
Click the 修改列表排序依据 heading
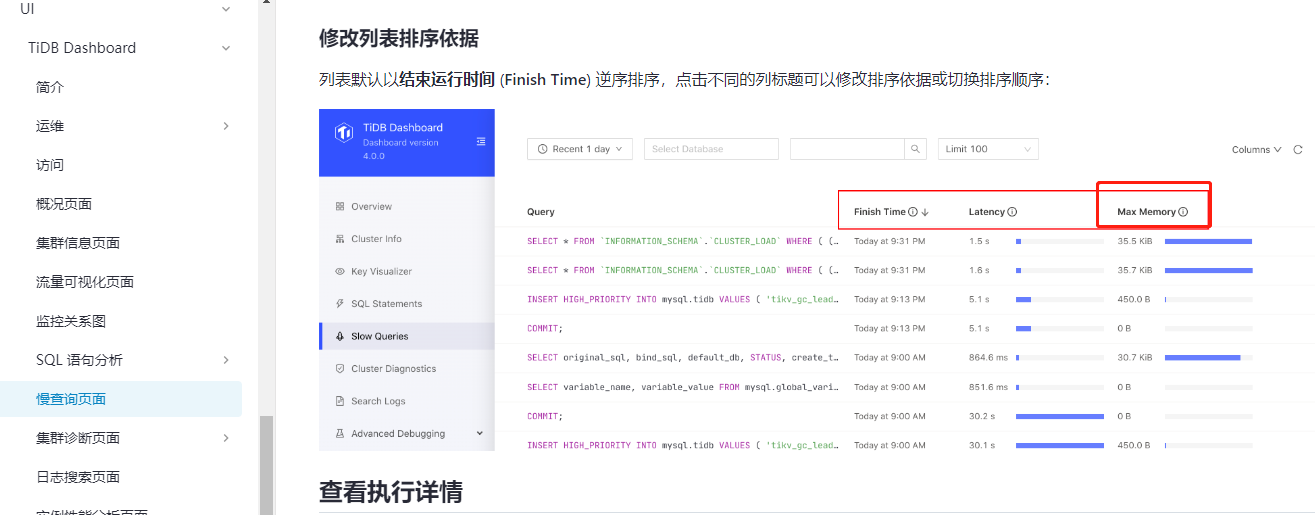point(399,39)
